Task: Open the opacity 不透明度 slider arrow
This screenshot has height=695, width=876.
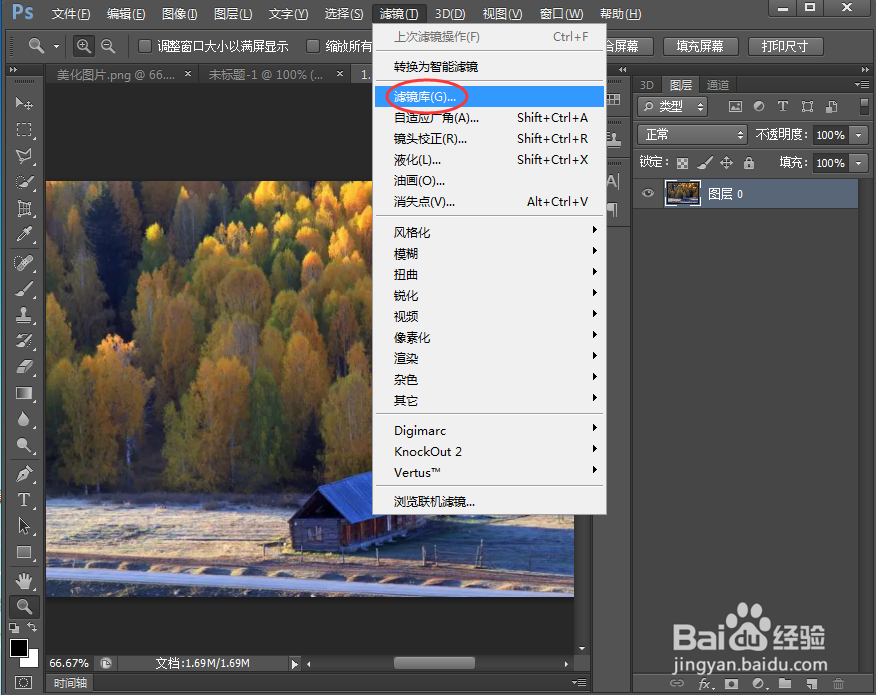Action: coord(859,135)
